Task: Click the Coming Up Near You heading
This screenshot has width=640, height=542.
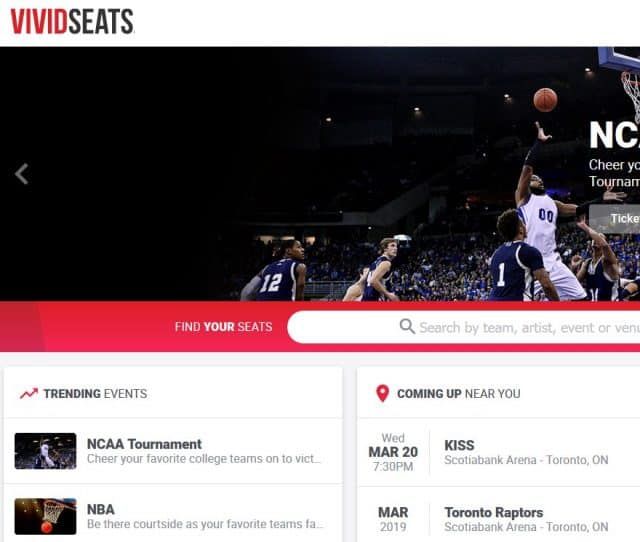Action: pyautogui.click(x=459, y=394)
